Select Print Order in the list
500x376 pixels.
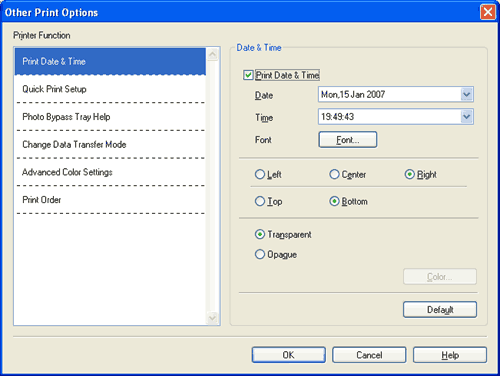pos(110,200)
